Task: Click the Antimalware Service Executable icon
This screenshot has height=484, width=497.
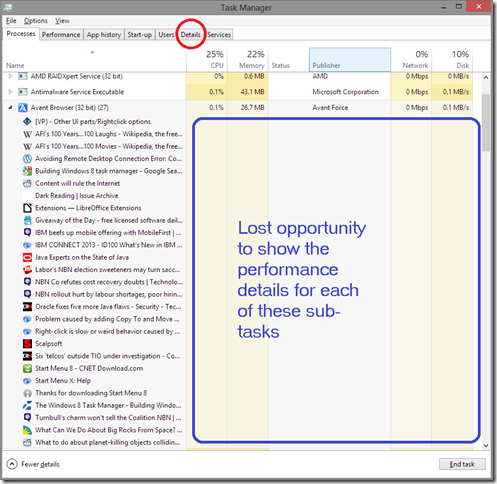Action: click(23, 92)
